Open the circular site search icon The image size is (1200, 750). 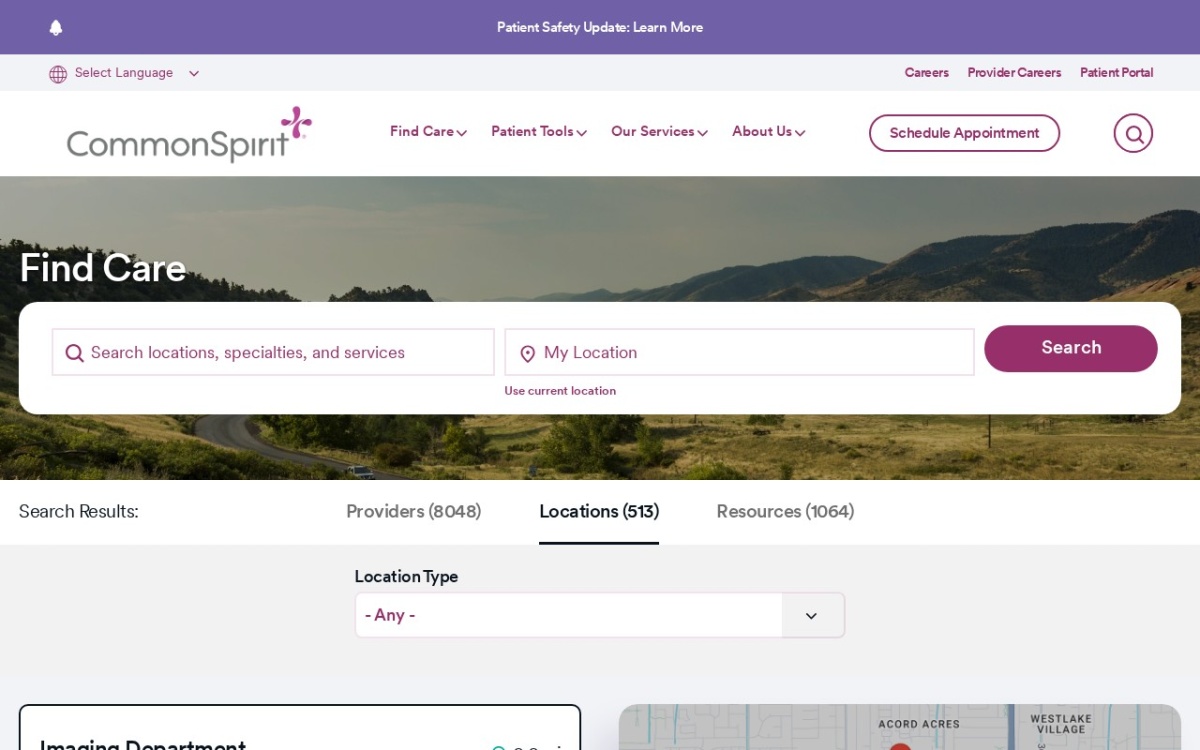coord(1133,133)
